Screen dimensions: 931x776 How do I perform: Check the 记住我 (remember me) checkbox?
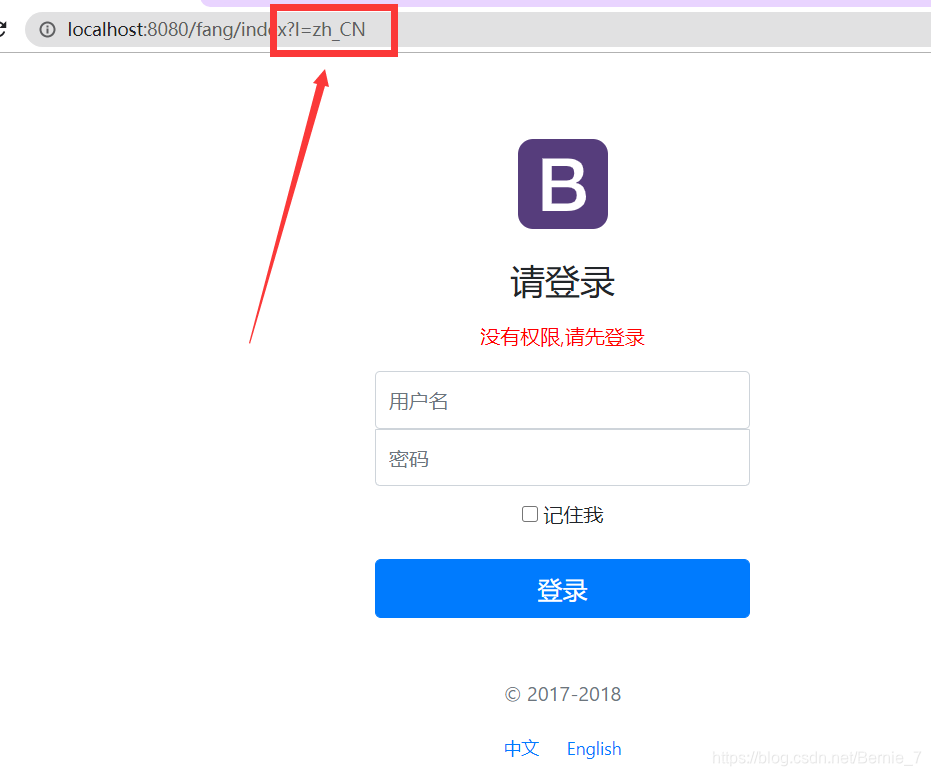(x=529, y=514)
